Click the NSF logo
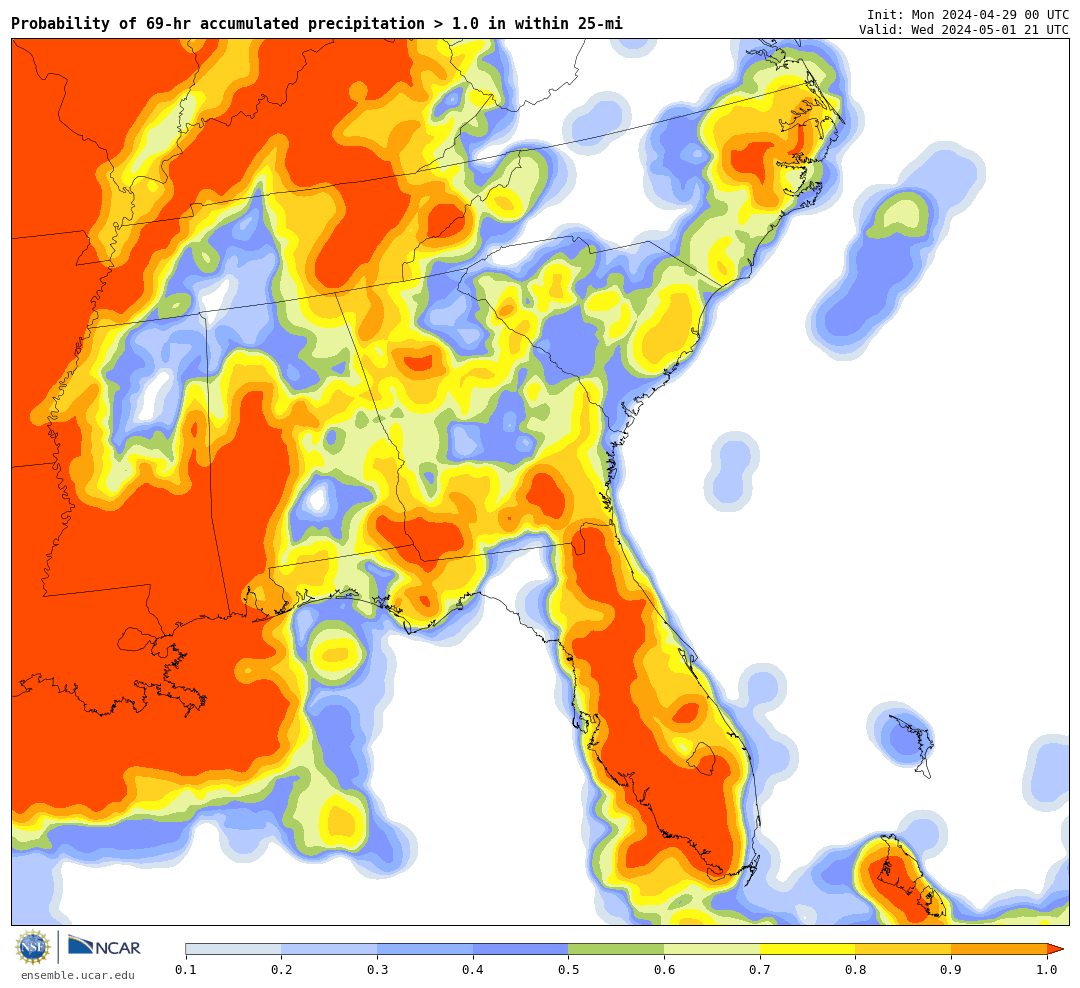This screenshot has height=988, width=1080. [x=33, y=947]
